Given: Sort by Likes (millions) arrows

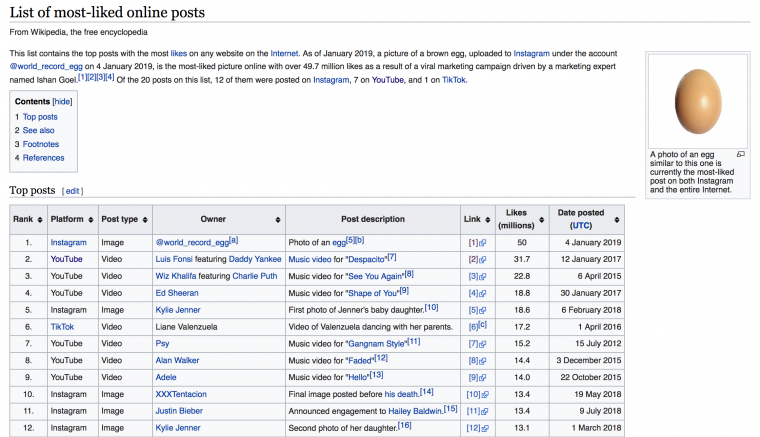Looking at the screenshot, I should [x=541, y=219].
